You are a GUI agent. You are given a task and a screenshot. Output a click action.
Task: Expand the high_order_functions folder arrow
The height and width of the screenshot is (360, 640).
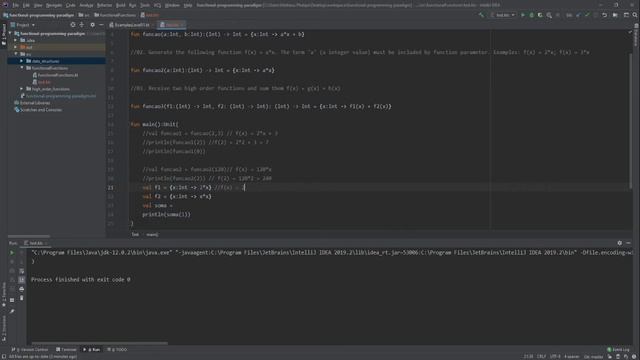[22, 89]
